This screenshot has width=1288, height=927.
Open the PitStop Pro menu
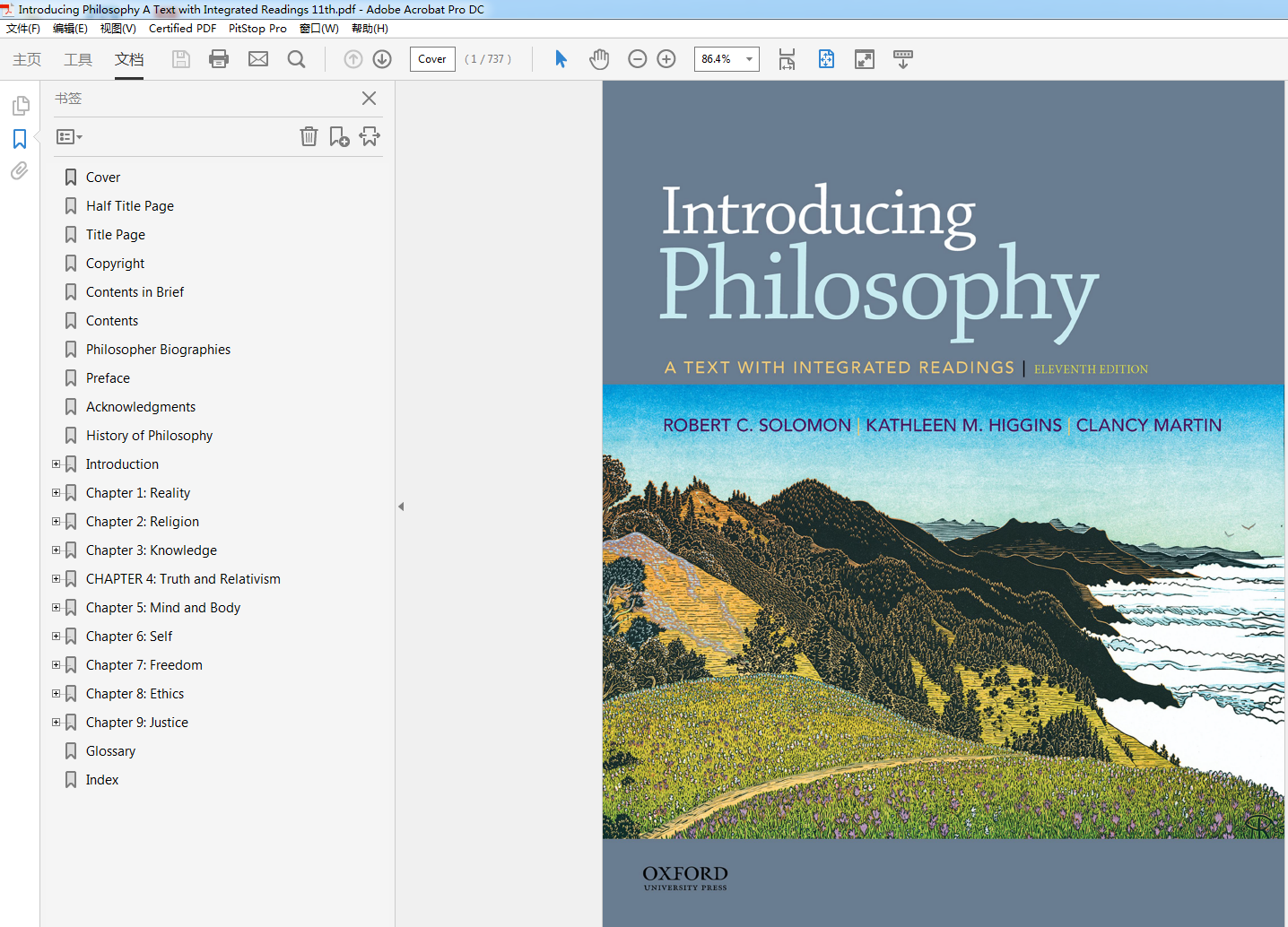pyautogui.click(x=257, y=29)
